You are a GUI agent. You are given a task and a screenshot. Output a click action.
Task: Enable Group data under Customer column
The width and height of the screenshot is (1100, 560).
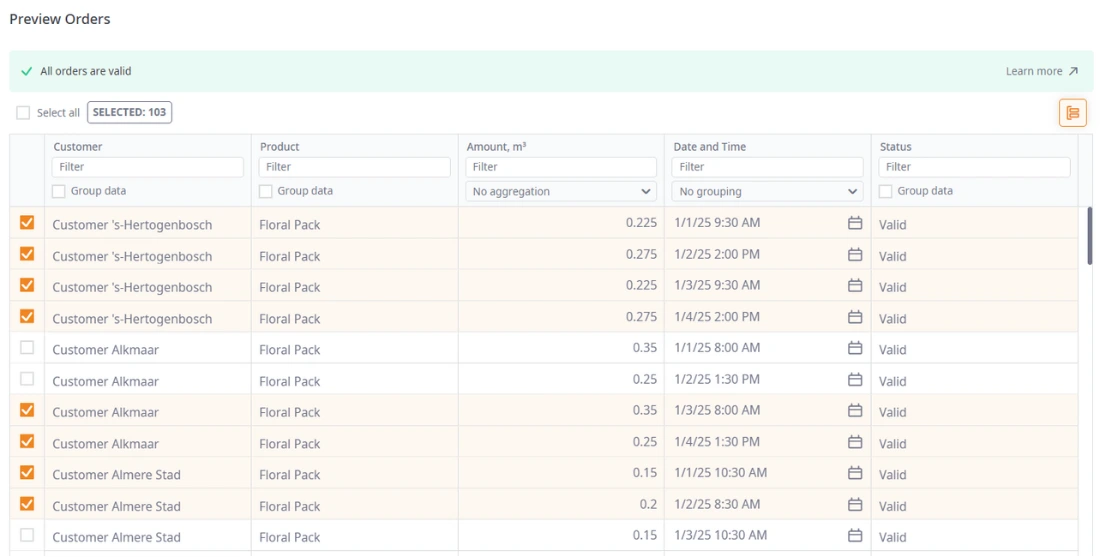click(59, 191)
